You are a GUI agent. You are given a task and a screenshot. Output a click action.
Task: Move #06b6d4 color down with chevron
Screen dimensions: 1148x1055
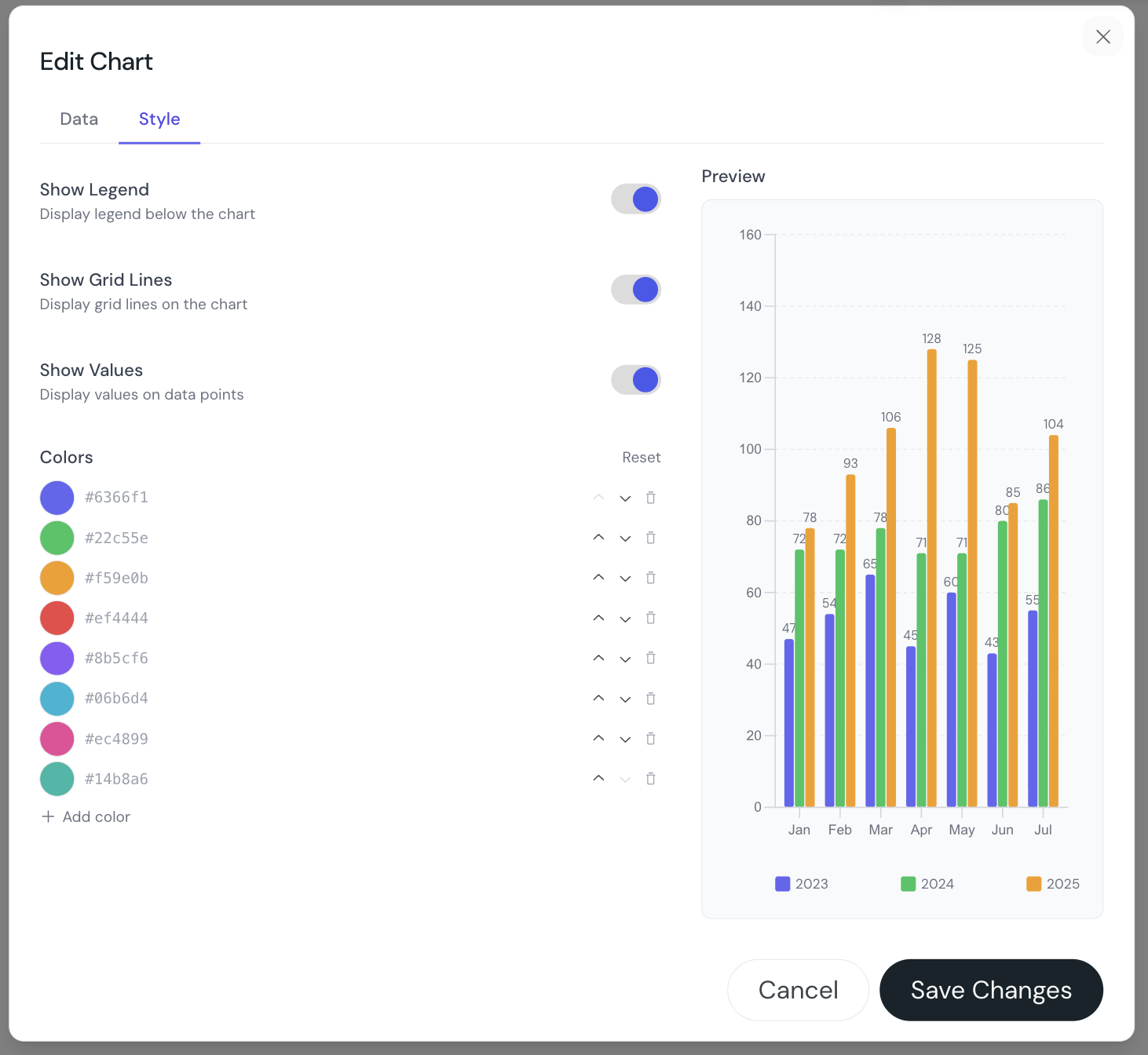(x=625, y=699)
